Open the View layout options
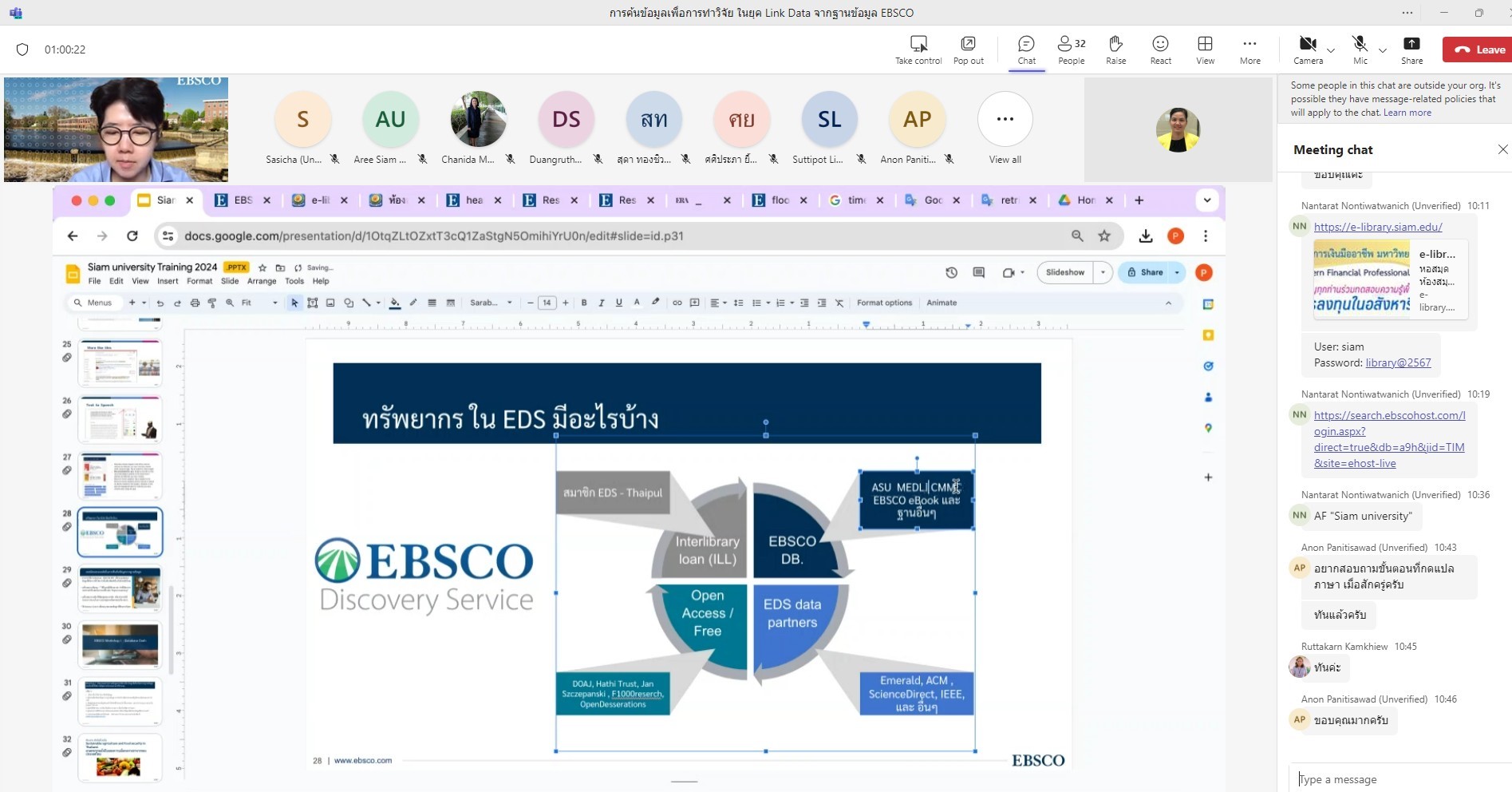Viewport: 1512px width, 792px height. [x=1205, y=49]
